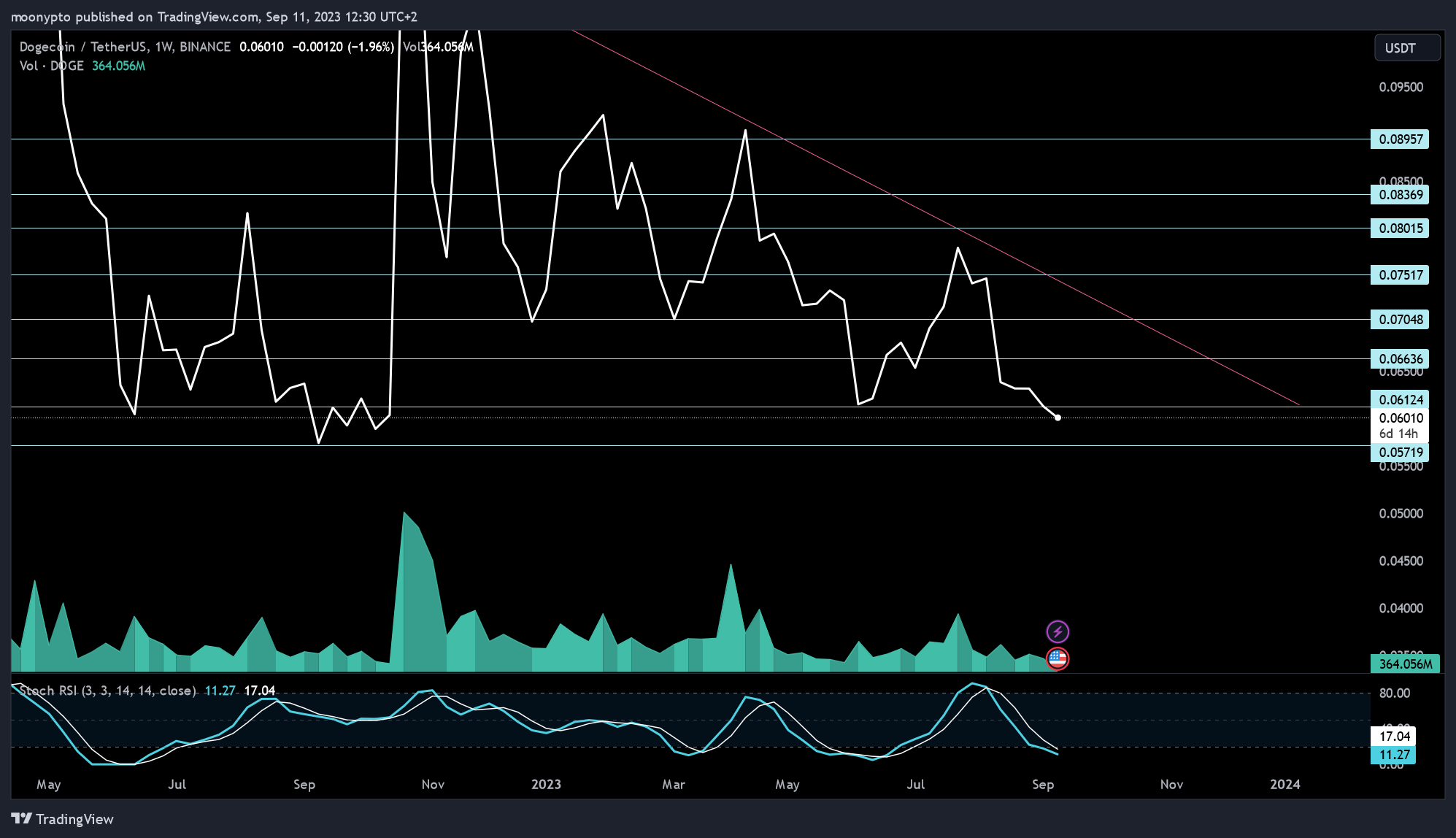Click the 0.08369 price level label
1456x838 pixels.
coord(1400,195)
